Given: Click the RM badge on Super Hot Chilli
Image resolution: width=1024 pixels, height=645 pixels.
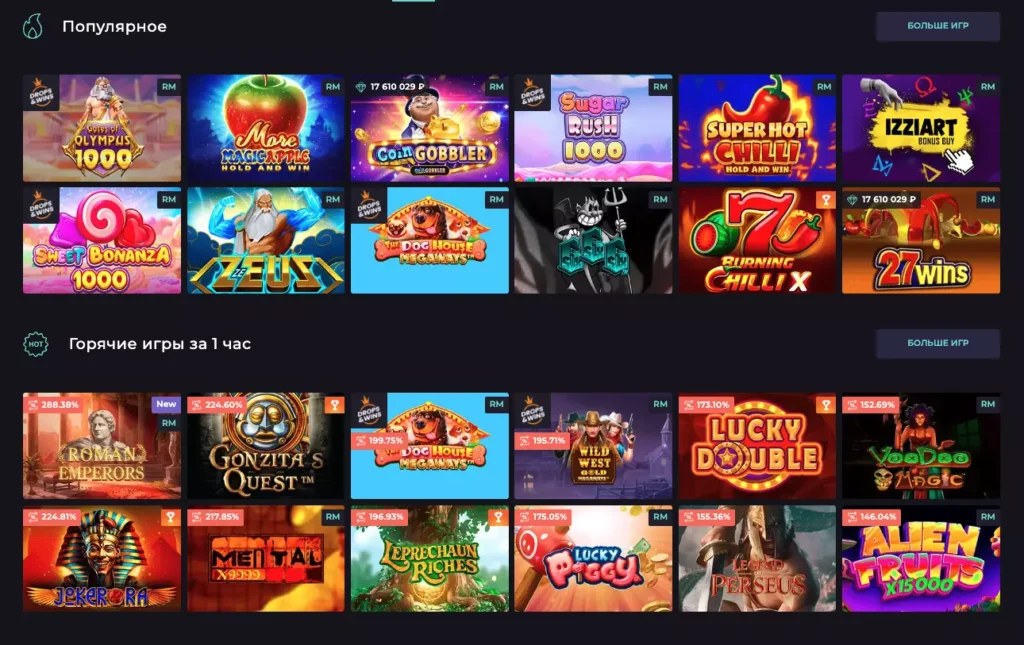Looking at the screenshot, I should pos(824,87).
